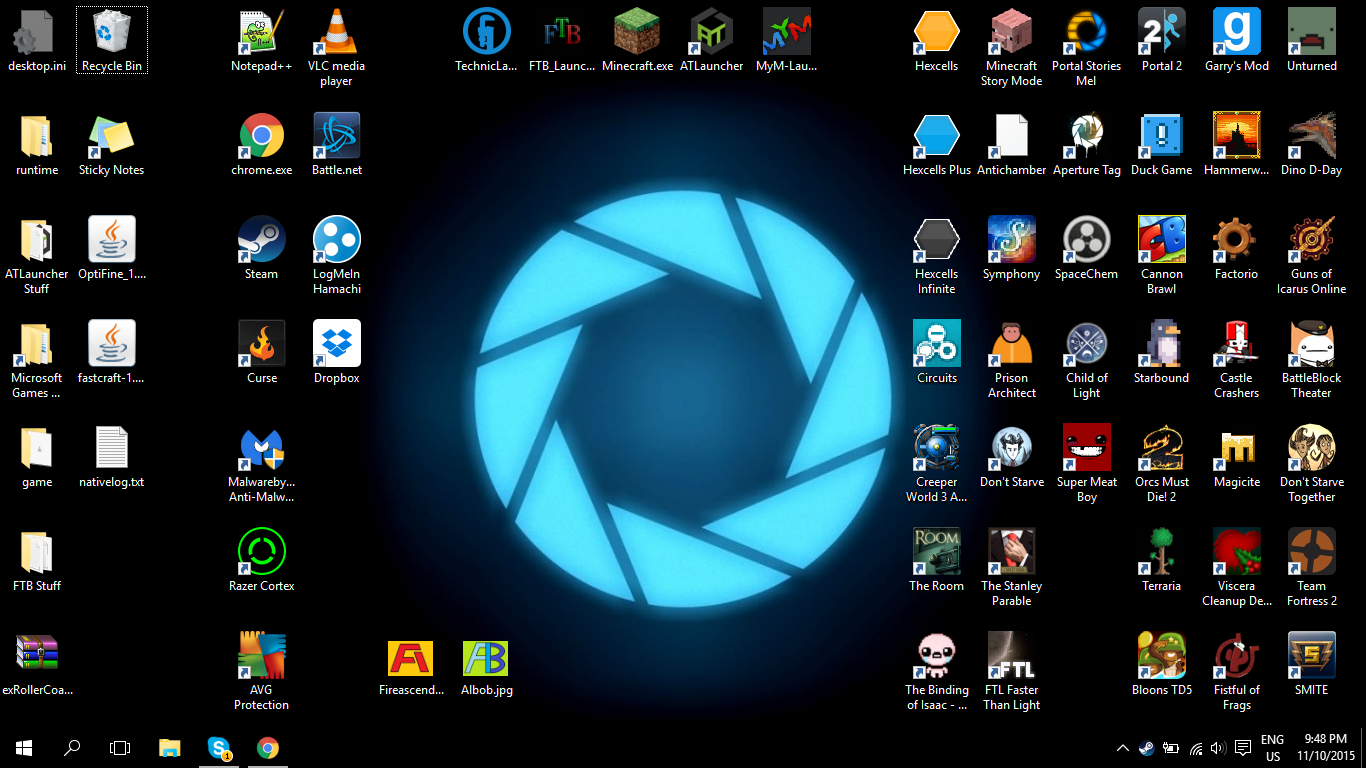
Task: Click the VLC media player icon
Action: (336, 33)
